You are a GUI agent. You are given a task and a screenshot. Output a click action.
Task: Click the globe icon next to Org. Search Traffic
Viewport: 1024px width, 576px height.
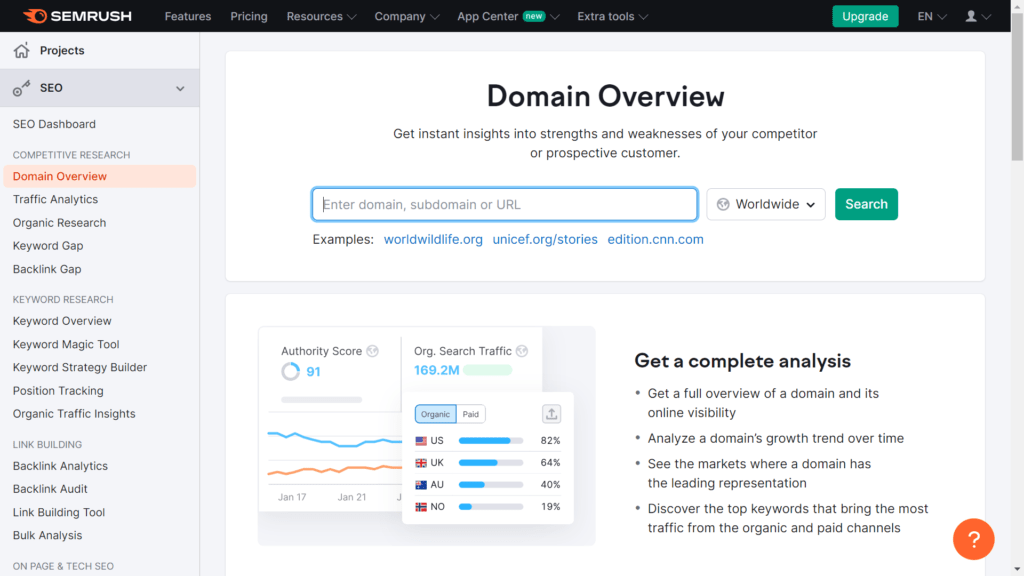(521, 351)
